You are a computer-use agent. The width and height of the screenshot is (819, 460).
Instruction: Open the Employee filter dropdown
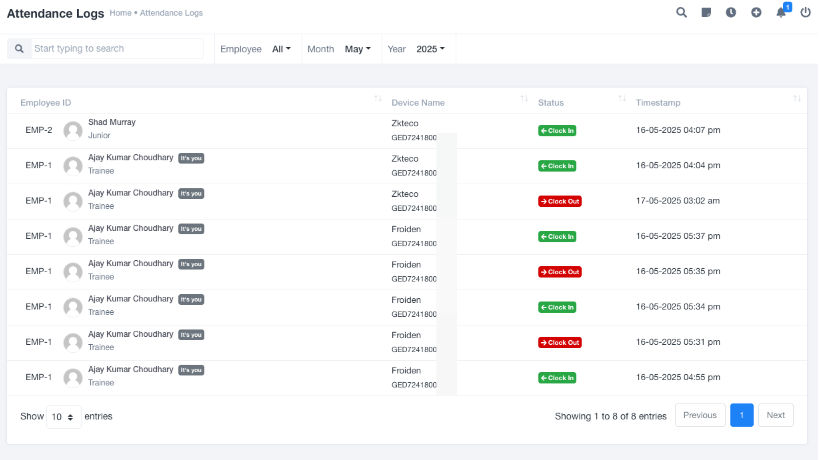(x=281, y=49)
